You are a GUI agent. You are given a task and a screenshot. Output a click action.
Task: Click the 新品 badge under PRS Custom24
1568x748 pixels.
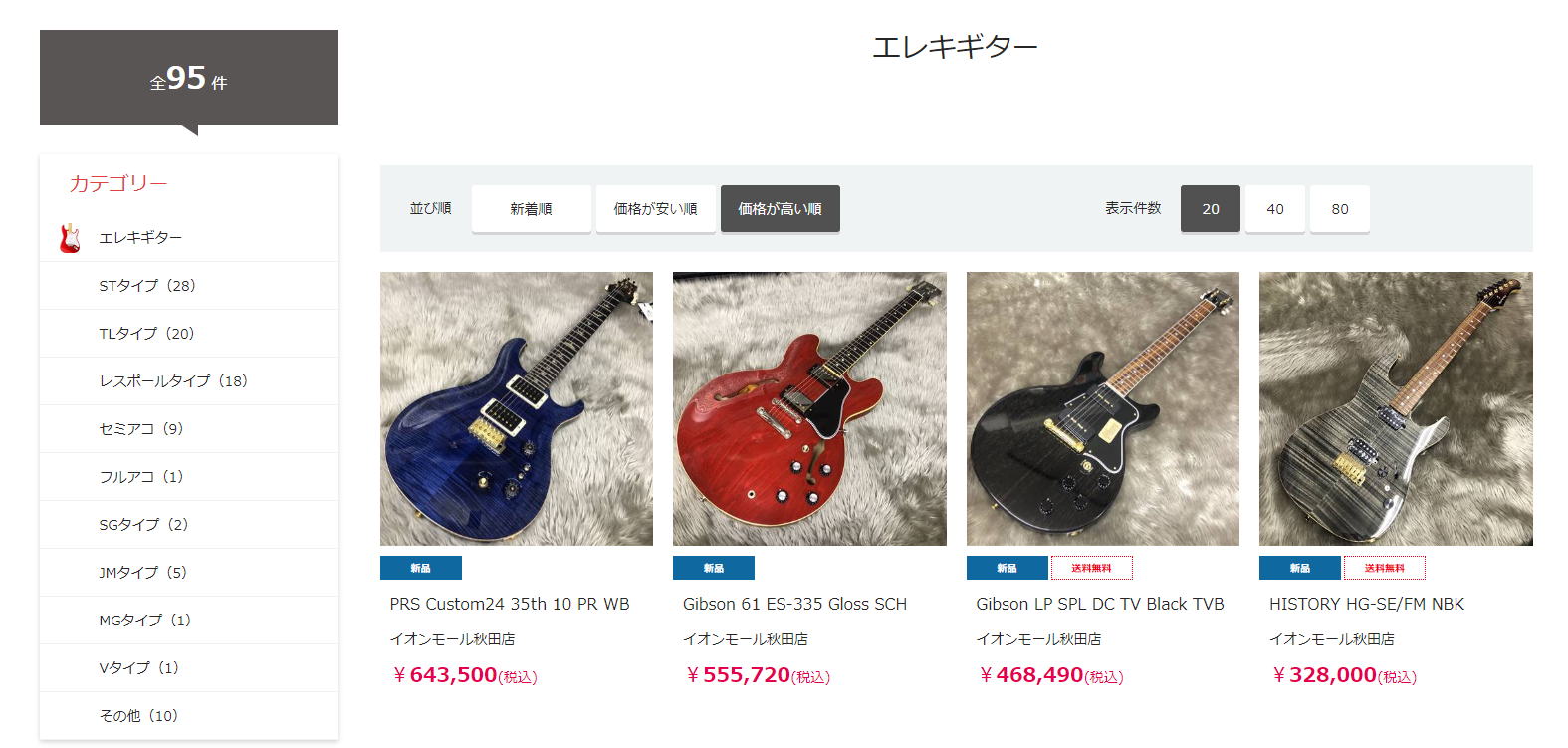pos(421,568)
